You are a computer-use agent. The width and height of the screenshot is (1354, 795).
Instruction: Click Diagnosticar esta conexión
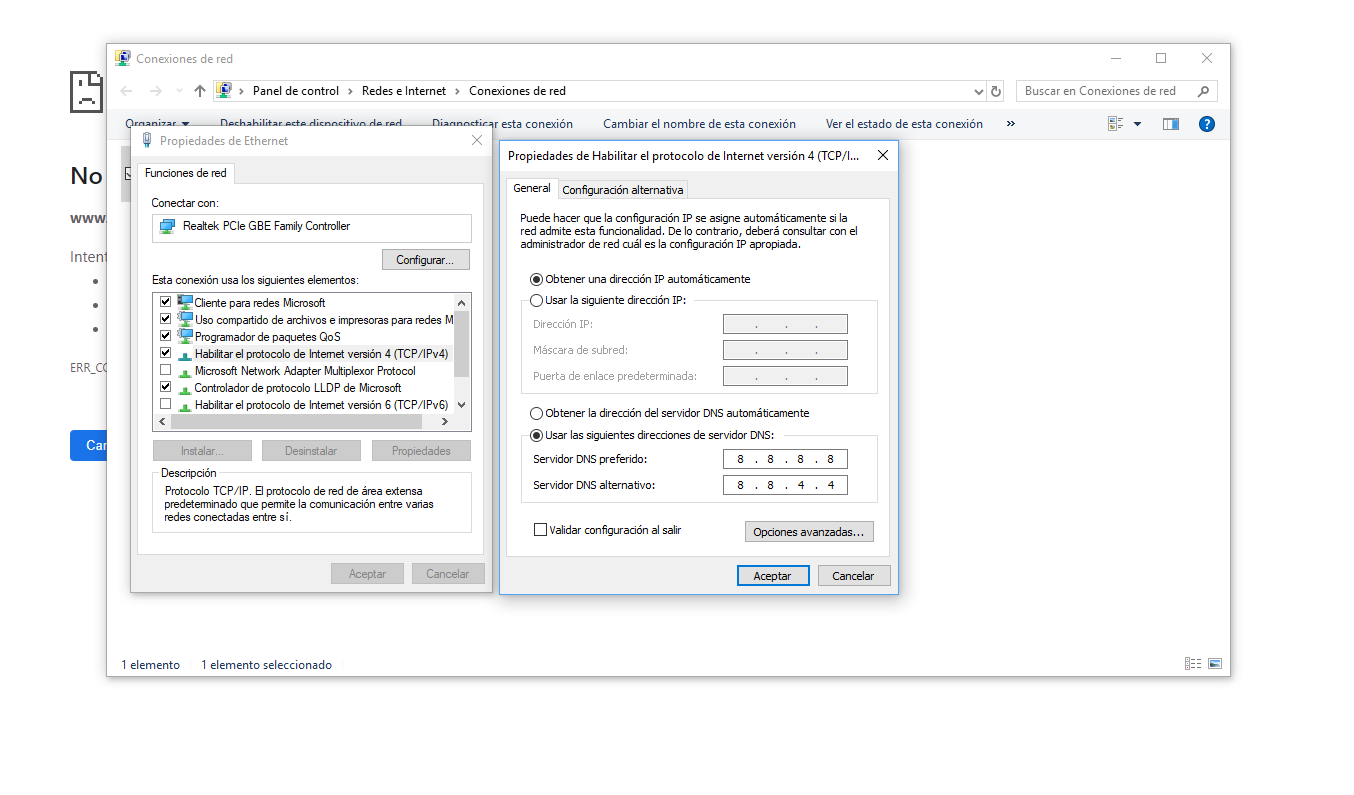(502, 124)
